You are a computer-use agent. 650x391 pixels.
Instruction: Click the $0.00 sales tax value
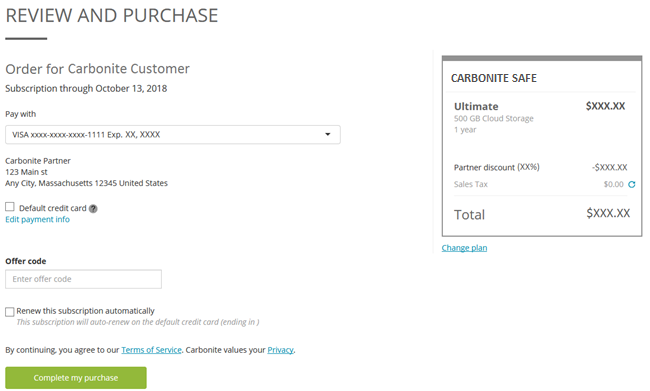[x=614, y=185]
